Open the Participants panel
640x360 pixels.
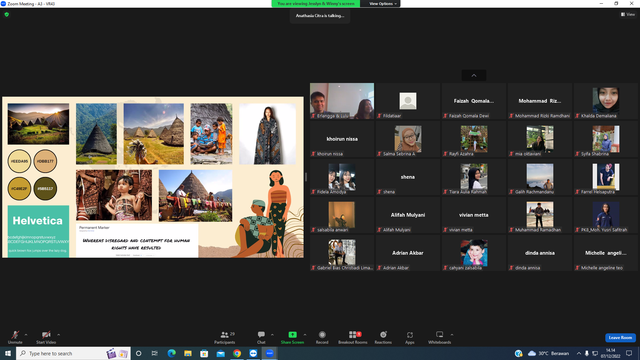225,337
